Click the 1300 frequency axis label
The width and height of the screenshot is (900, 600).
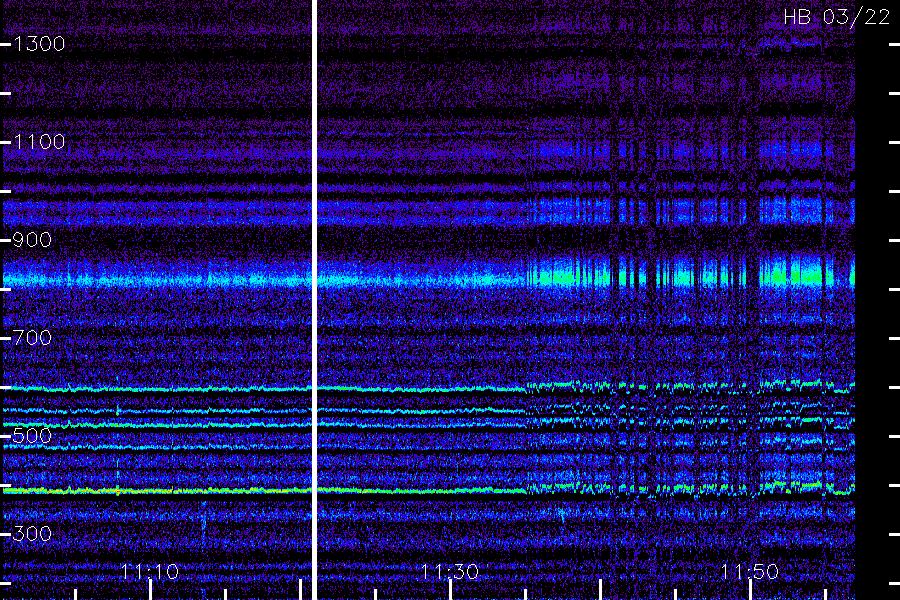pyautogui.click(x=39, y=44)
